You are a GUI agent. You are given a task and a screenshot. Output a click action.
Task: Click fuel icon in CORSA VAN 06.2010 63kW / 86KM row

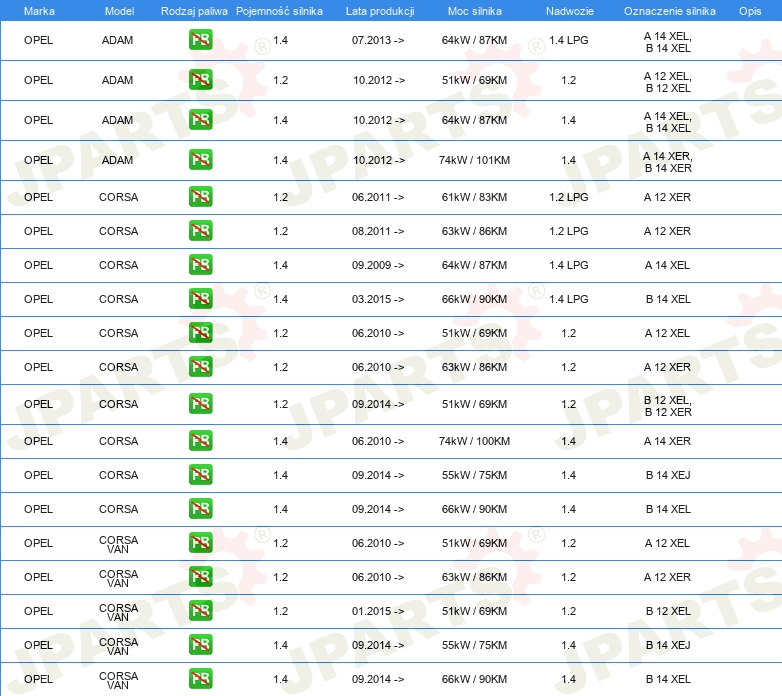pos(200,576)
